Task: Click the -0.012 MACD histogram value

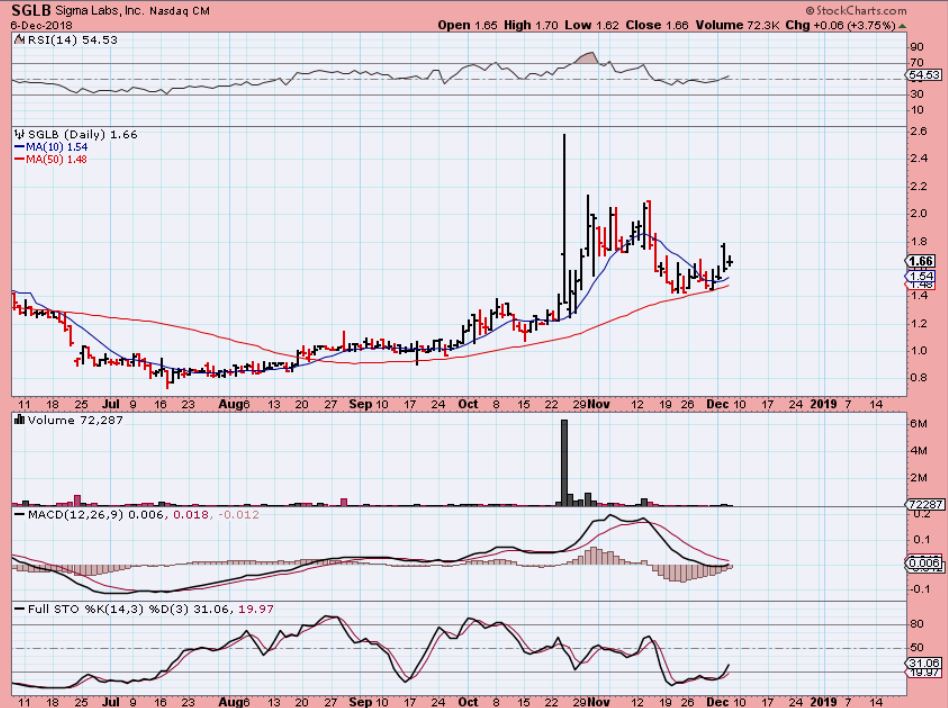Action: coord(238,515)
